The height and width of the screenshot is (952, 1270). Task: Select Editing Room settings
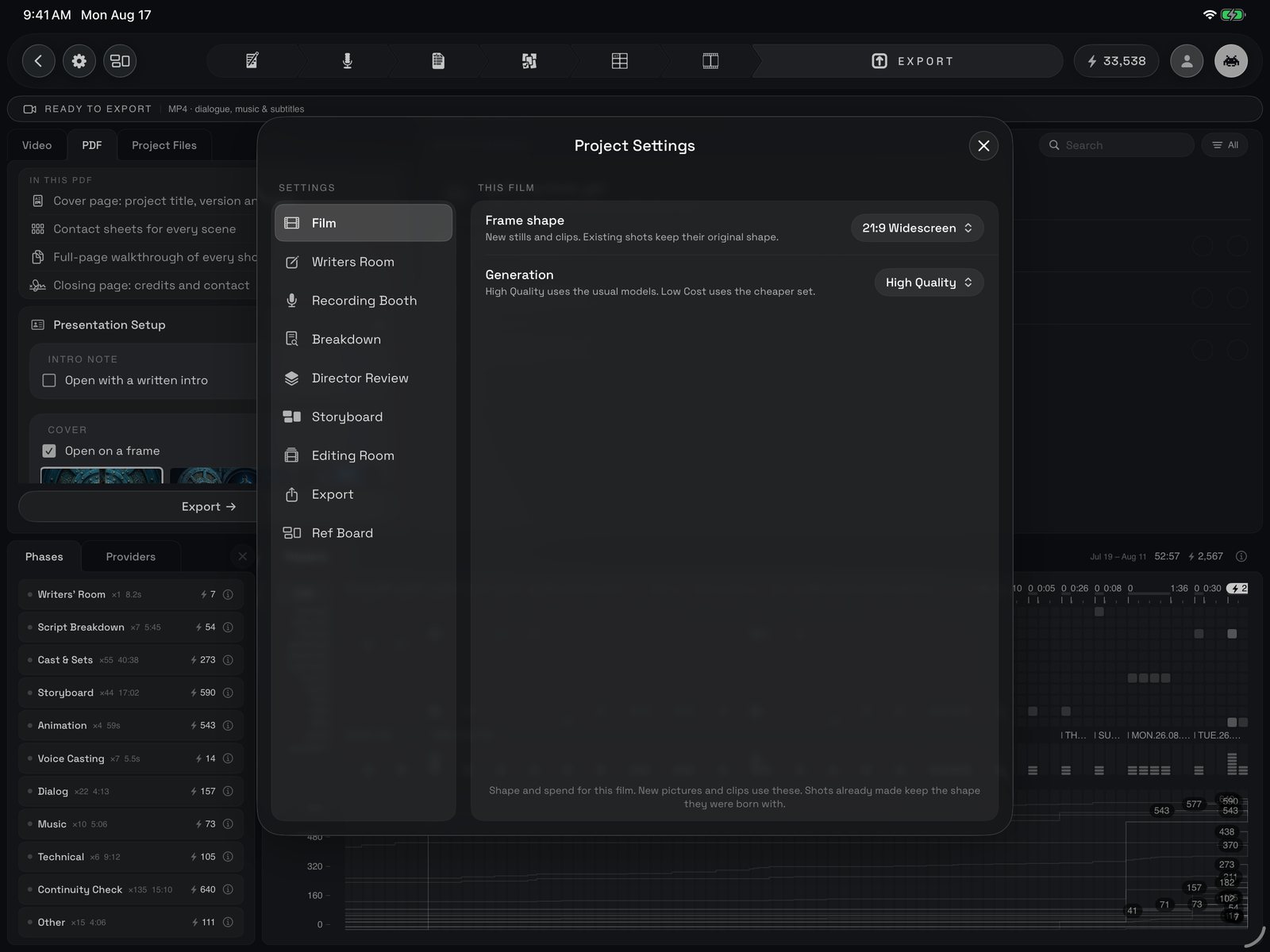364,455
